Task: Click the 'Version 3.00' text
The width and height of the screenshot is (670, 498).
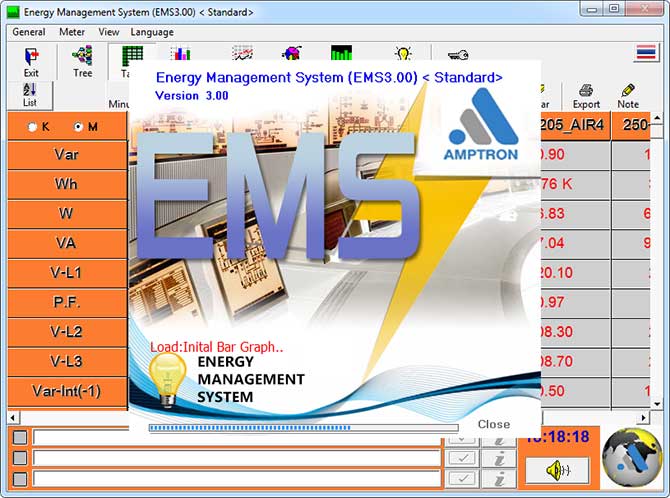Action: (192, 96)
